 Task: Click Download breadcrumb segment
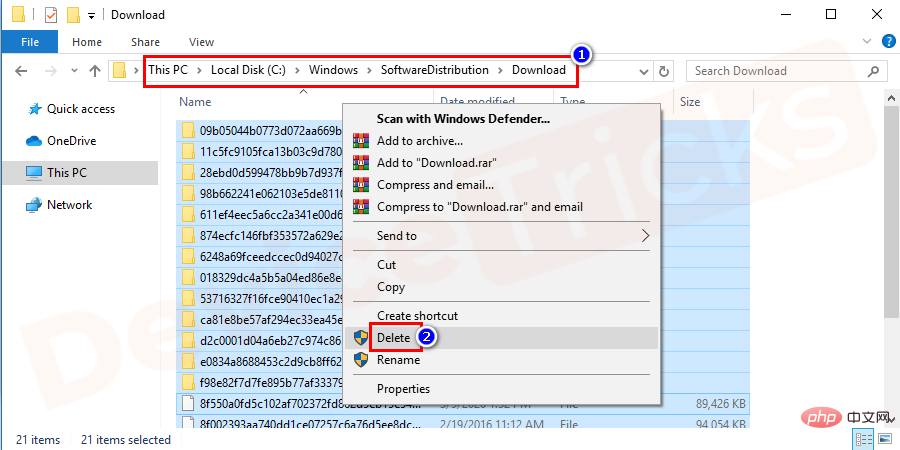(x=538, y=70)
